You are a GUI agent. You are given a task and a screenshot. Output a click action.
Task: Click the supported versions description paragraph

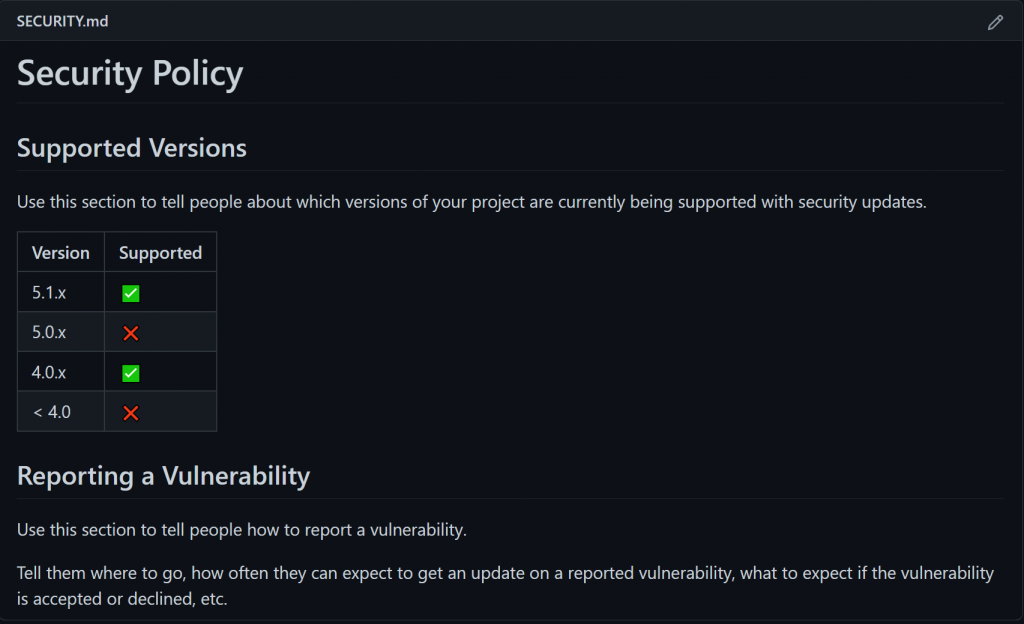coord(471,202)
